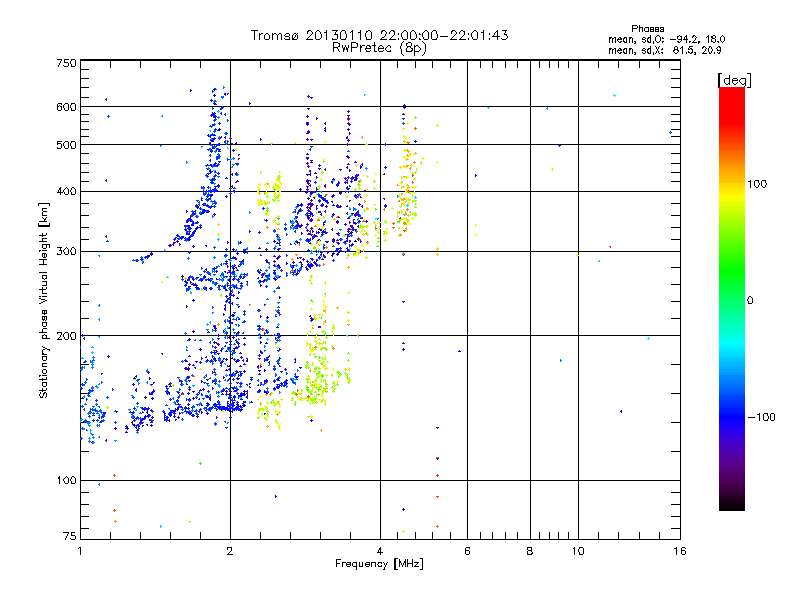
Task: Click the x-axis tick label "1"
Action: [x=81, y=551]
